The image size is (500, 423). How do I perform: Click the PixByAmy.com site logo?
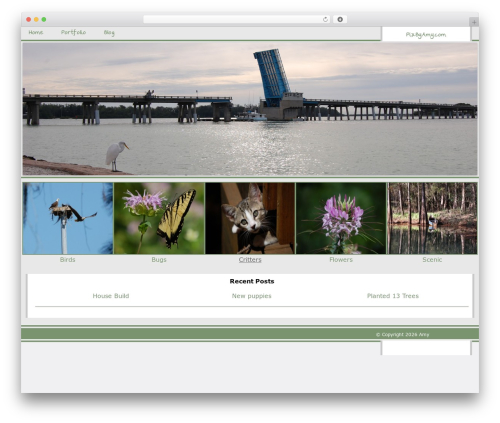pos(426,35)
